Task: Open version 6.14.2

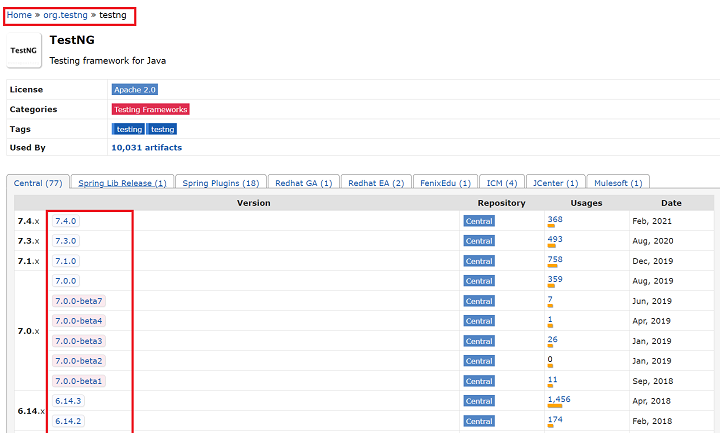Action: pos(68,421)
